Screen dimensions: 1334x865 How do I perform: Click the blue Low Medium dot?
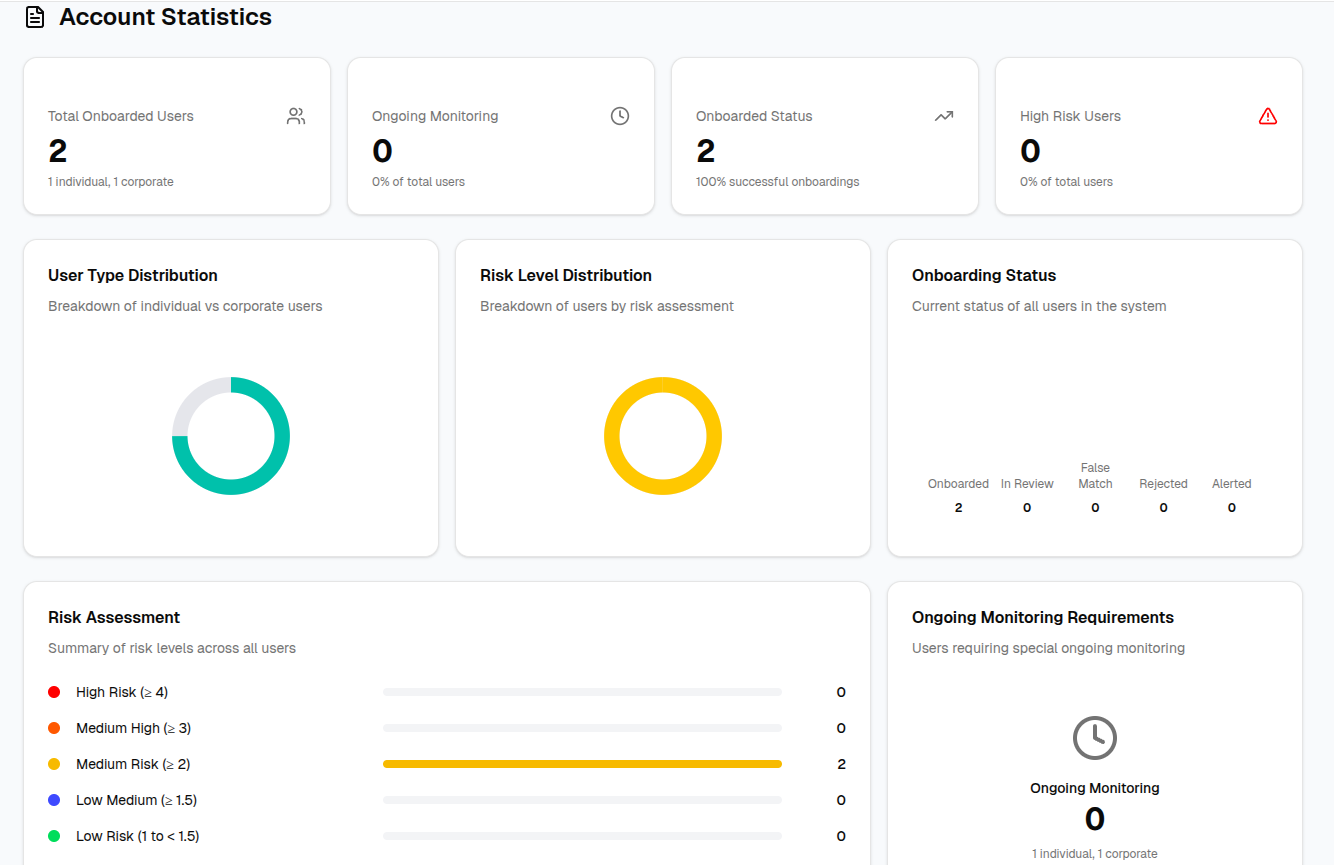point(54,800)
